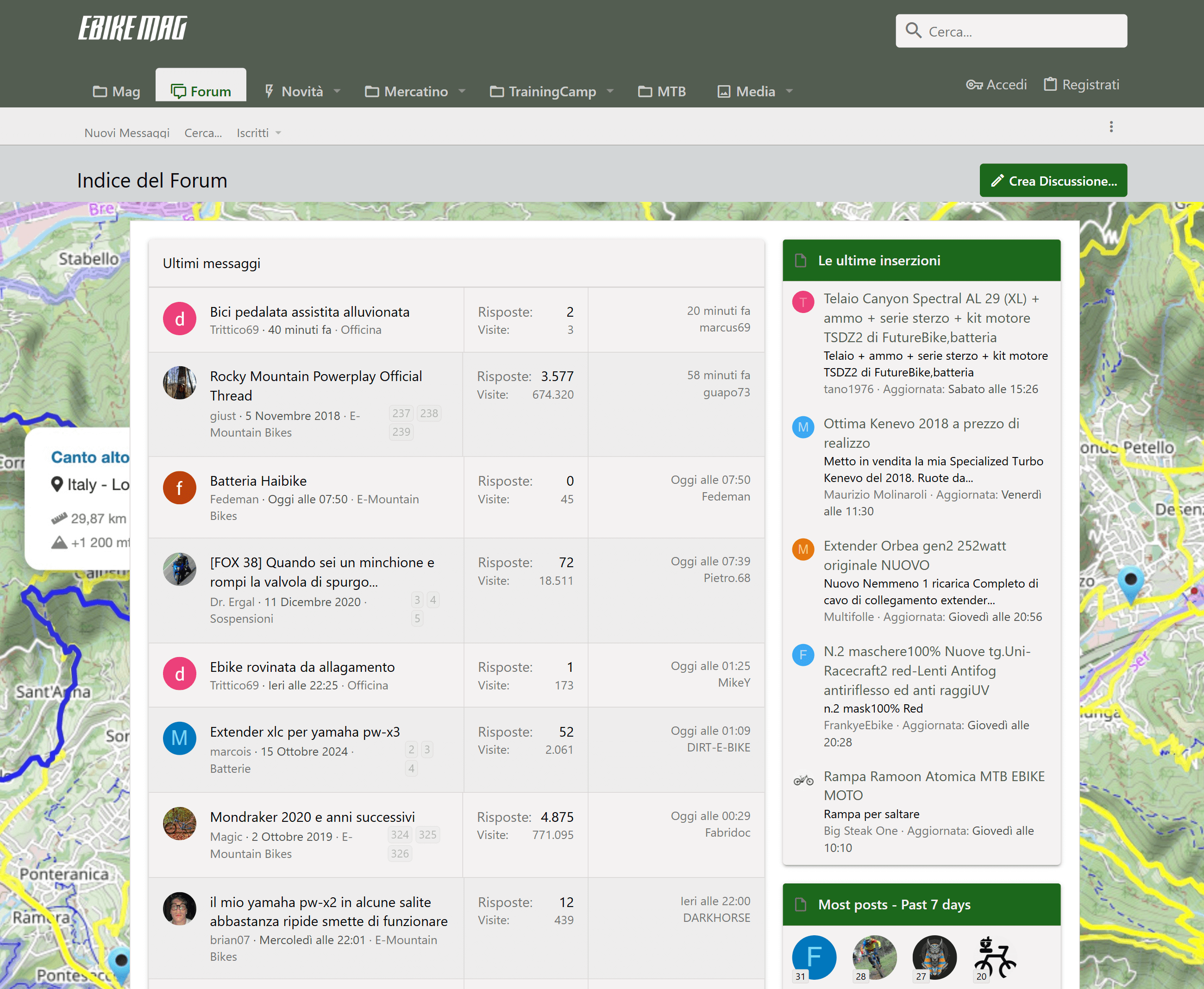The width and height of the screenshot is (1204, 989).
Task: Click Magic's avatar on Mondraker 2020 thread
Action: [180, 824]
